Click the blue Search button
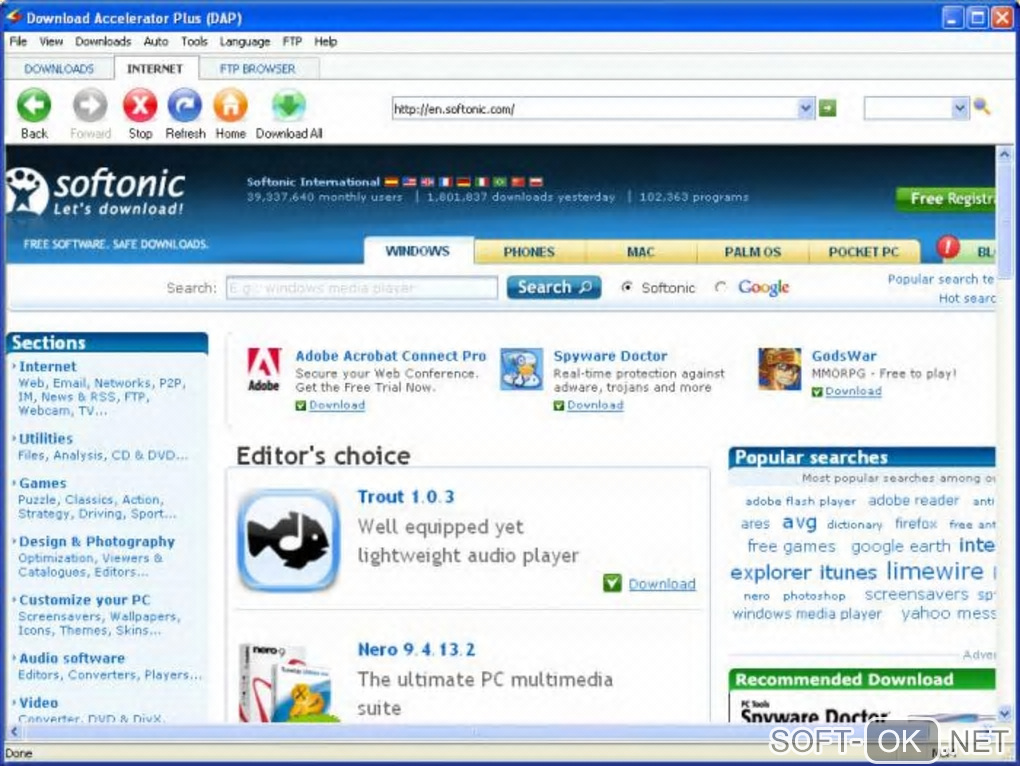This screenshot has width=1020, height=766. tap(554, 287)
